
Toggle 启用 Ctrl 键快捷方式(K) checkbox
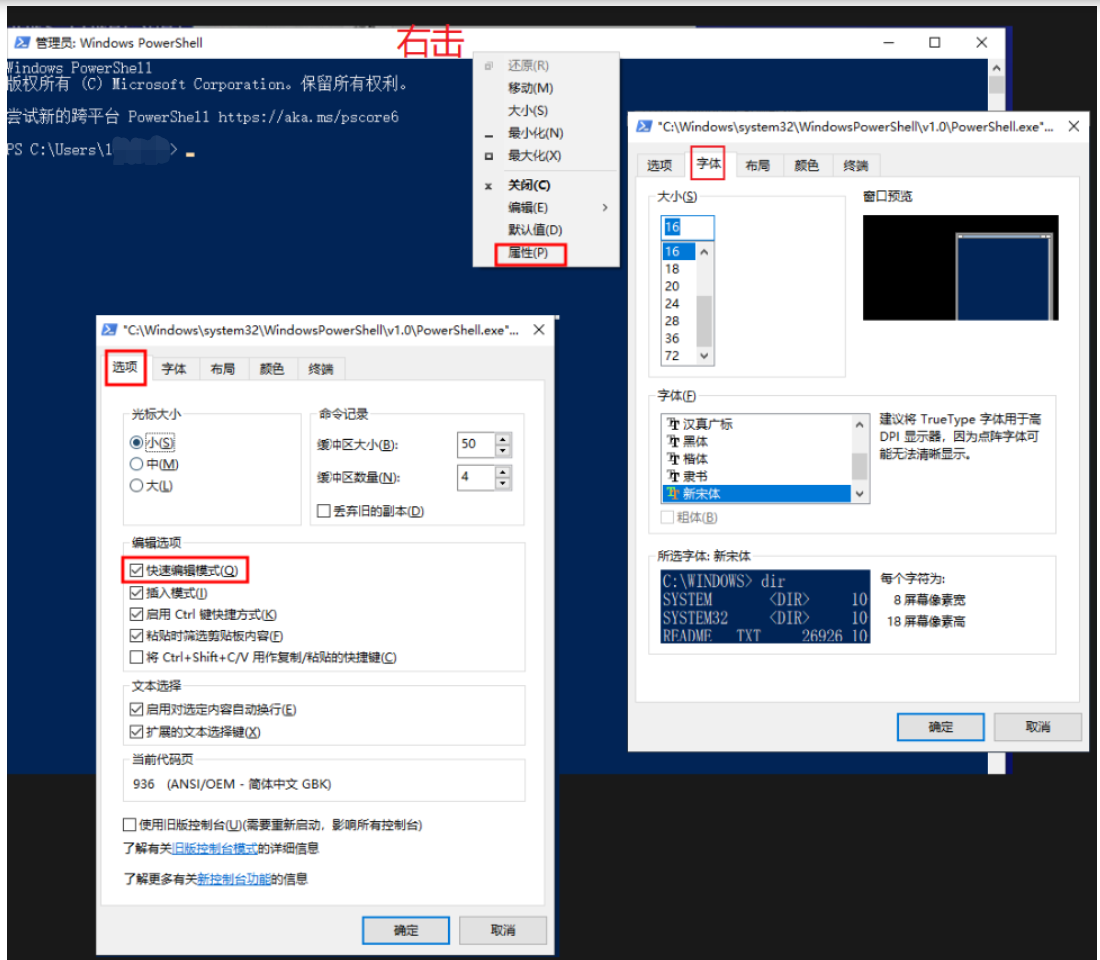[x=136, y=615]
